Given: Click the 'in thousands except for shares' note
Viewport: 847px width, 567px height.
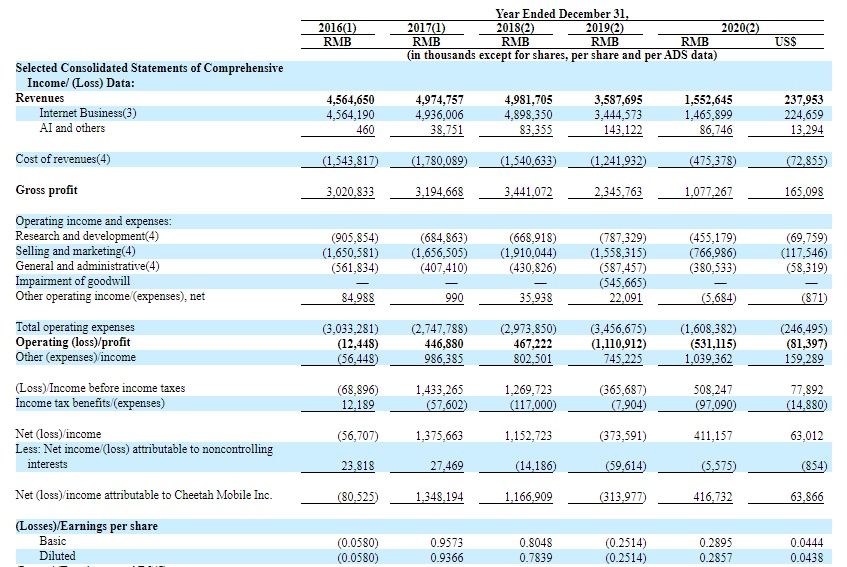Looking at the screenshot, I should [562, 55].
